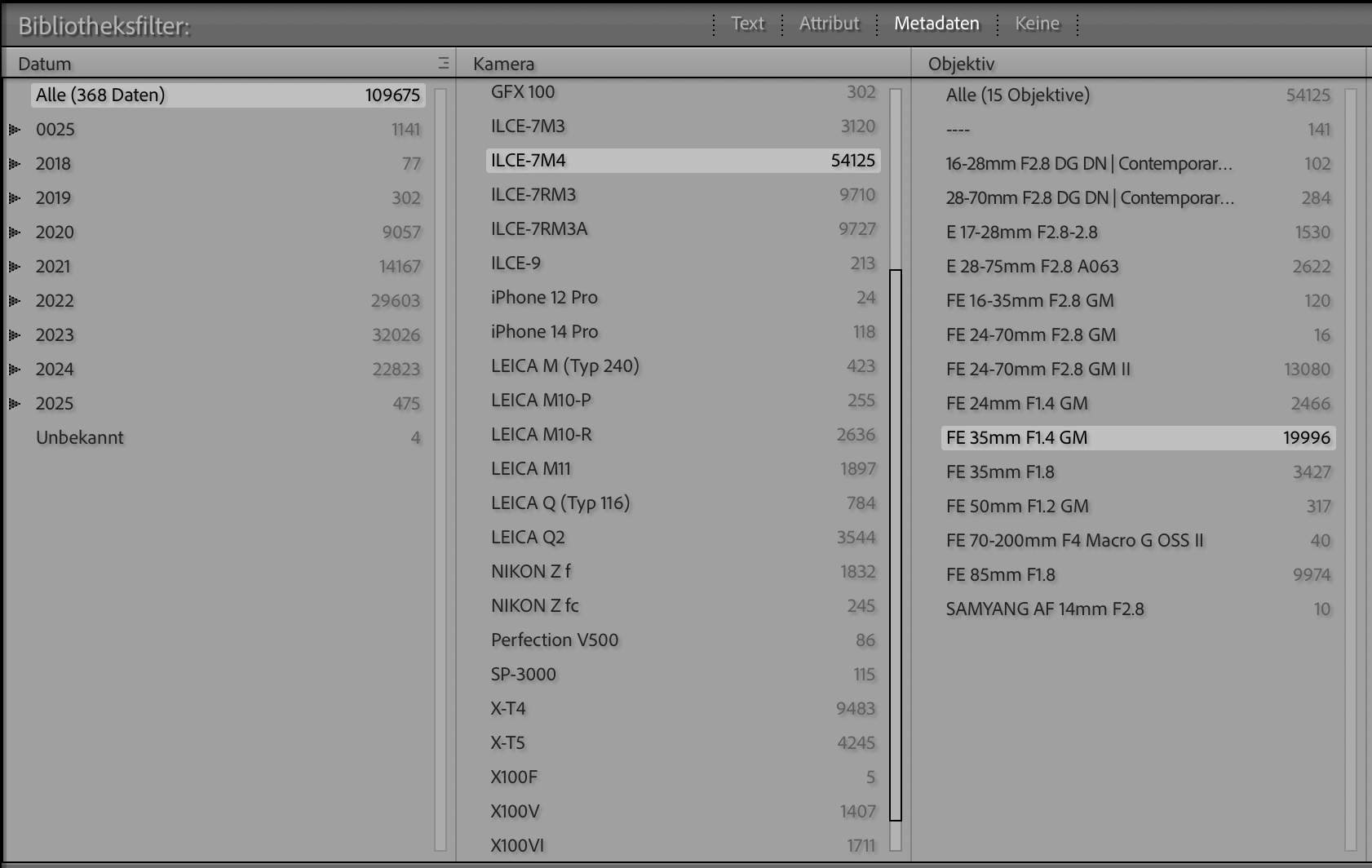Click the Datum column scrollbar track
Viewport: 1372px width, 868px height.
coord(440,469)
